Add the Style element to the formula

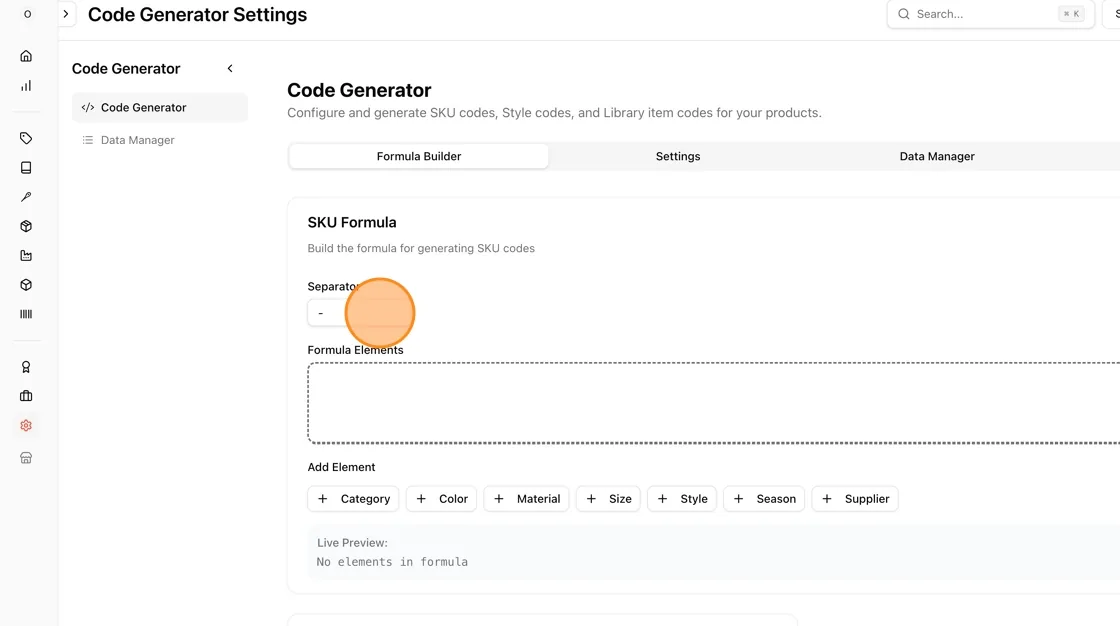682,499
